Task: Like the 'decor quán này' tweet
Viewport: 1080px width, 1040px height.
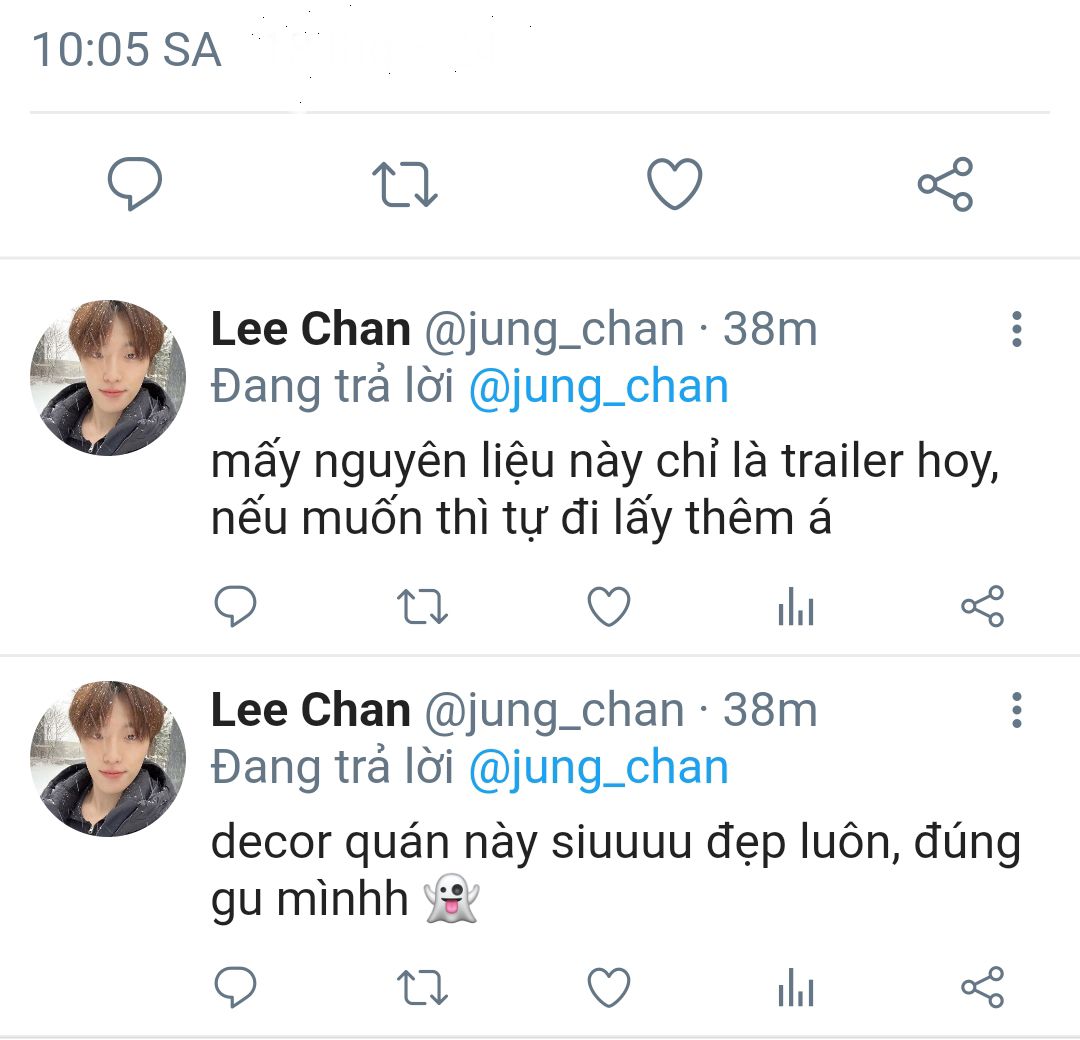Action: [x=609, y=987]
